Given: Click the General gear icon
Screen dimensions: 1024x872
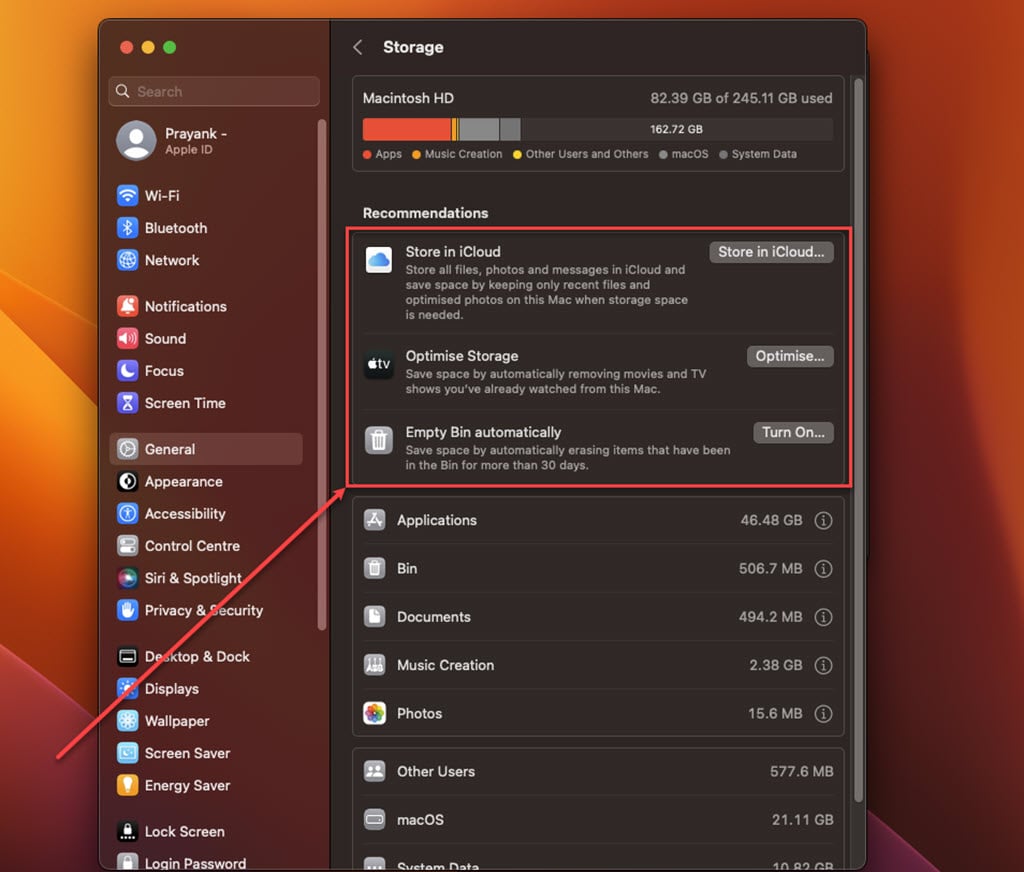Looking at the screenshot, I should [127, 449].
